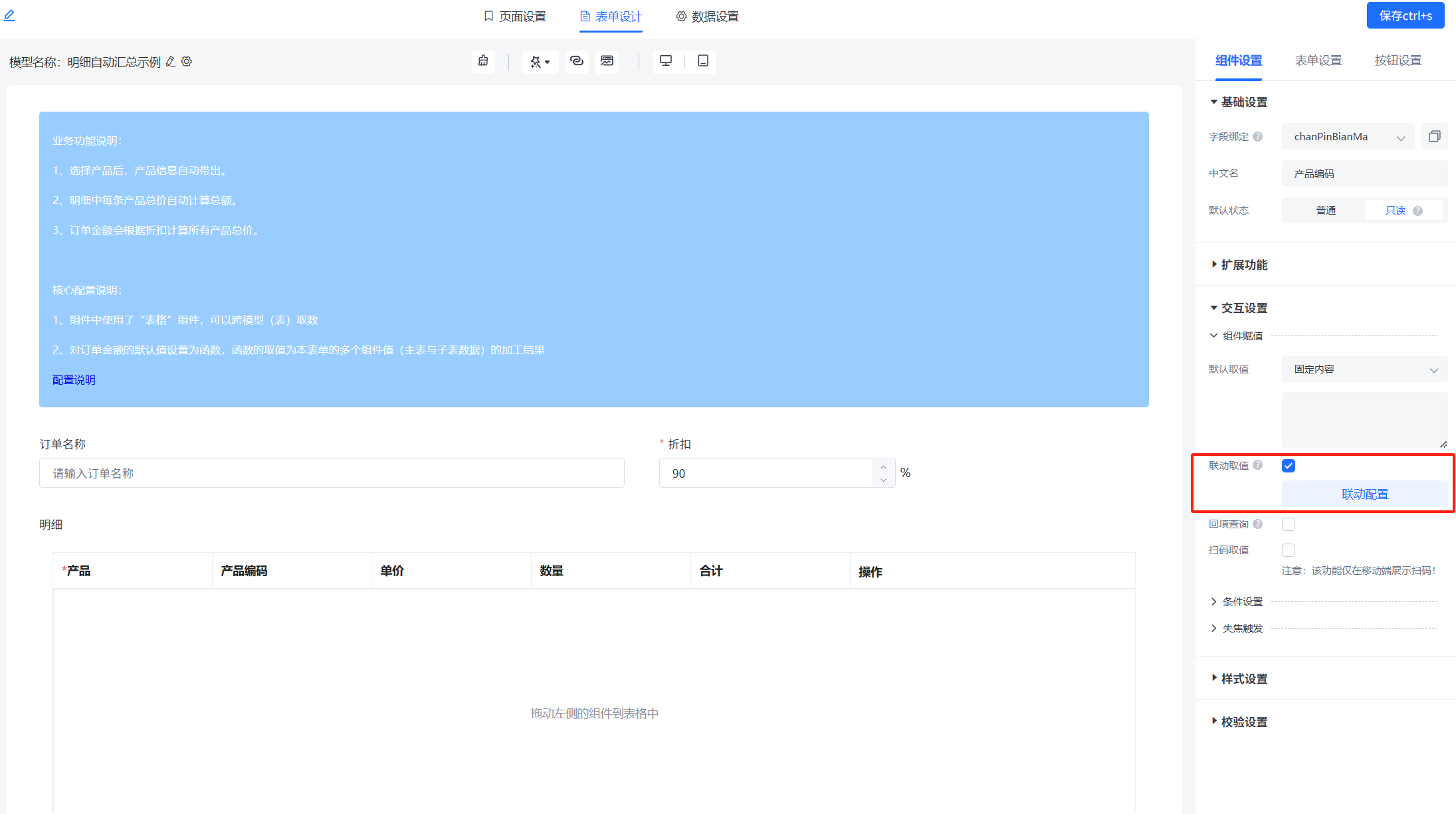Expand the 扩展功能 section
This screenshot has width=1456, height=814.
pyautogui.click(x=1239, y=265)
